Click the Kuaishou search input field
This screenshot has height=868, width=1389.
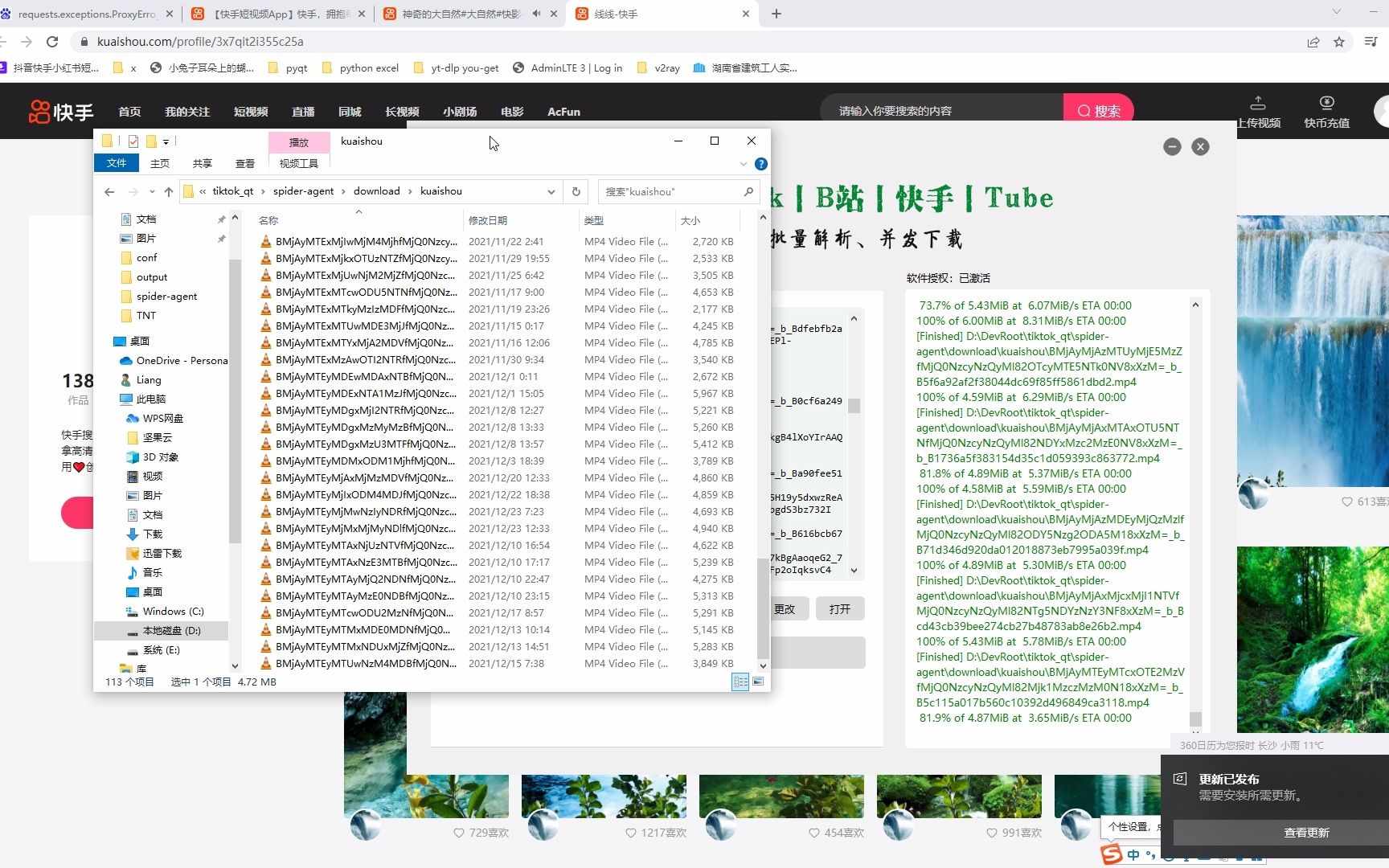tap(942, 111)
